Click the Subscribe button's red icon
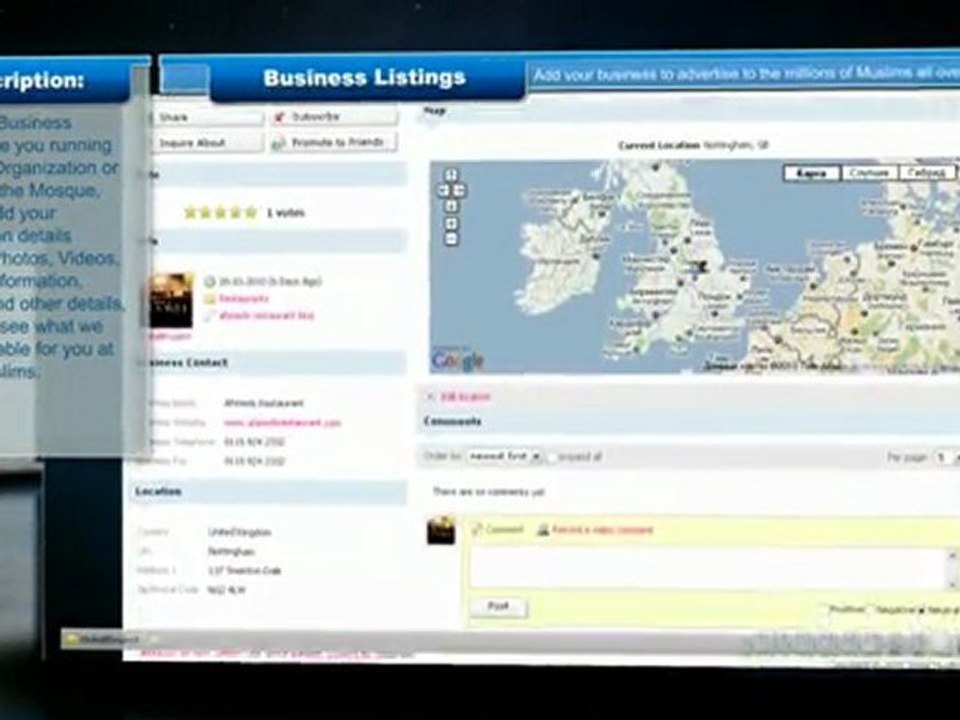 pos(279,116)
